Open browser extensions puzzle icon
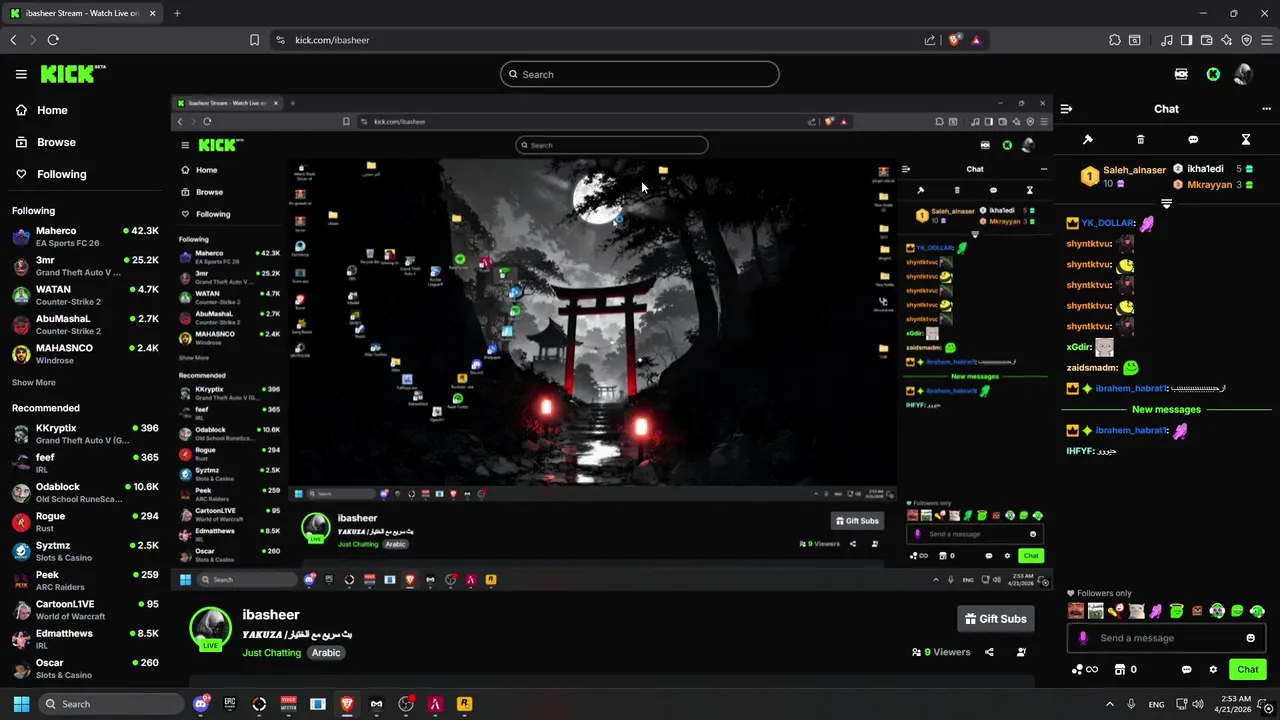The height and width of the screenshot is (720, 1280). pyautogui.click(x=1115, y=40)
